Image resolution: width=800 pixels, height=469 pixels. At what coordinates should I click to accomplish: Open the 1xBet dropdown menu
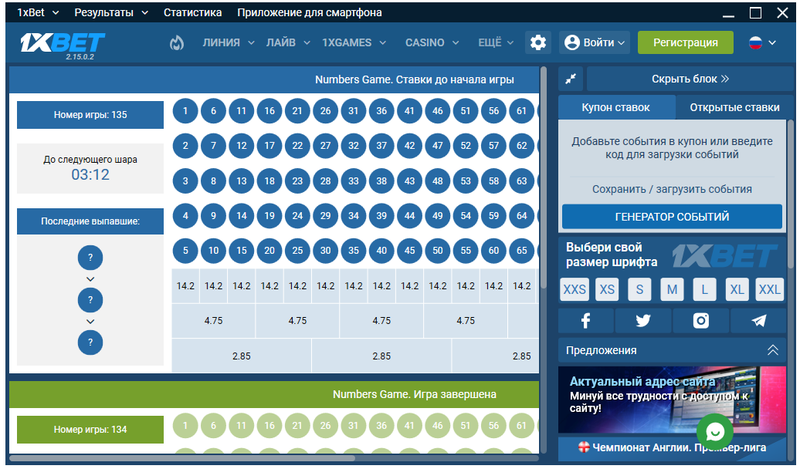coord(38,12)
